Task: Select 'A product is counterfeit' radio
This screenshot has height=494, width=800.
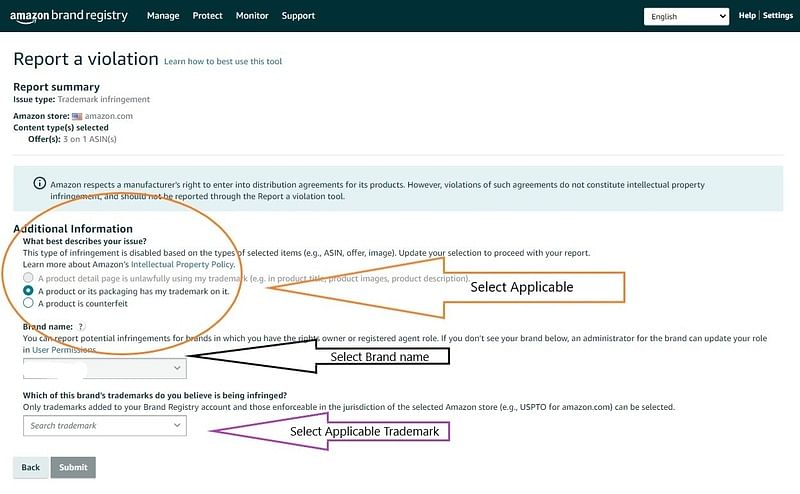Action: pyautogui.click(x=28, y=303)
